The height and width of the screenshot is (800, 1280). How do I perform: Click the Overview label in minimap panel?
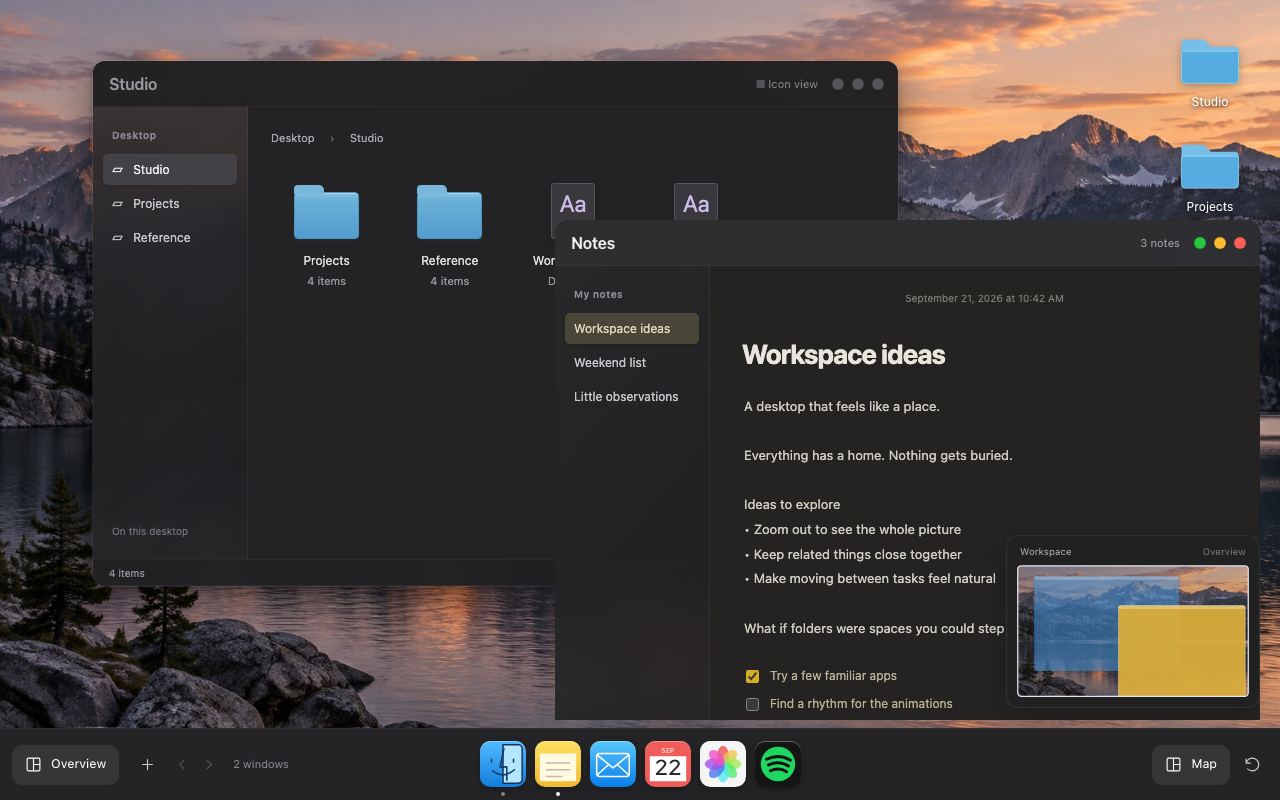pyautogui.click(x=1224, y=552)
